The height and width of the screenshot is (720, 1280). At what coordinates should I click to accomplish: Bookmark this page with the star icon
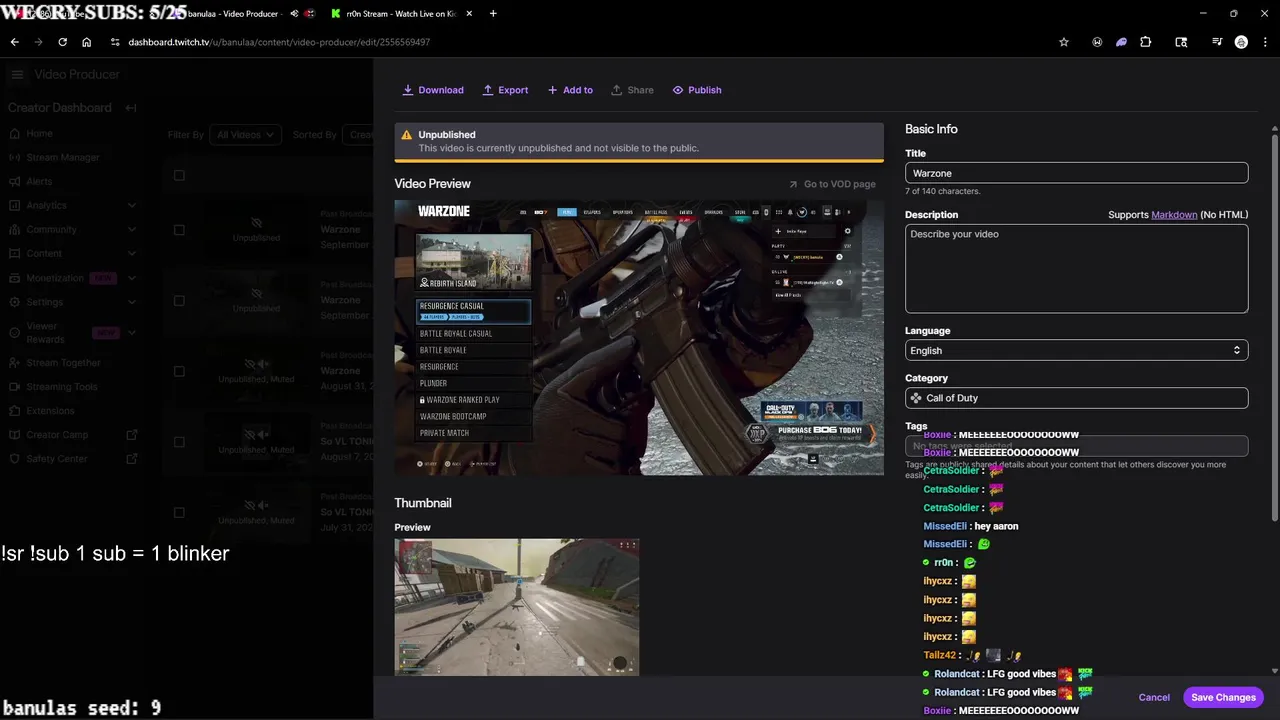pos(1064,42)
